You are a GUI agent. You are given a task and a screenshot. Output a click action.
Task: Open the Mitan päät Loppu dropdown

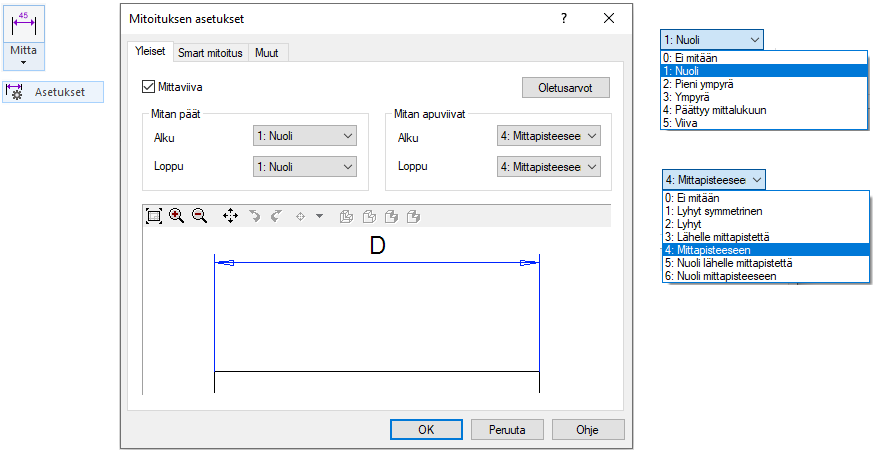(x=305, y=167)
